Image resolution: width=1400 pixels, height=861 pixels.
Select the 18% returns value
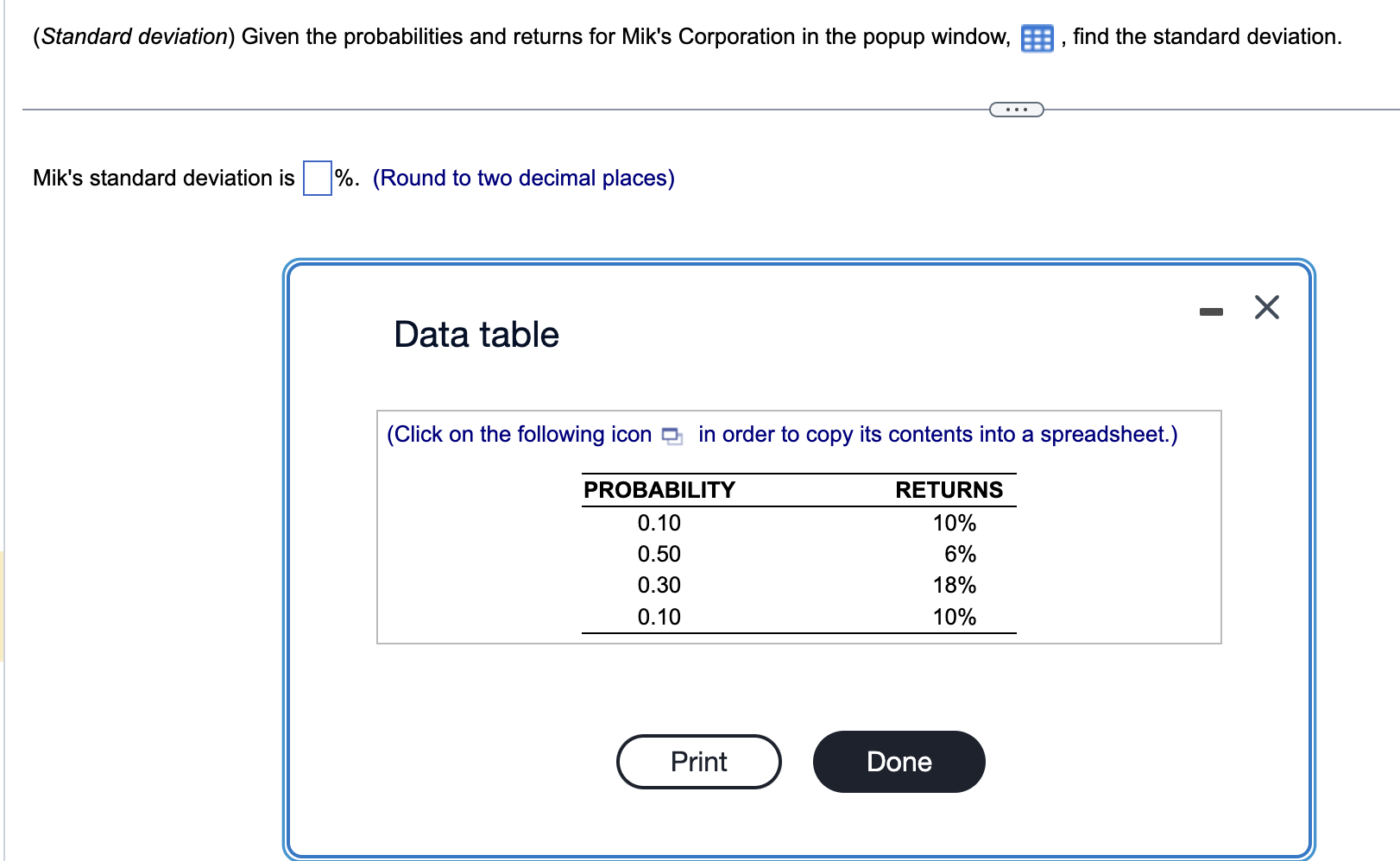pos(953,585)
